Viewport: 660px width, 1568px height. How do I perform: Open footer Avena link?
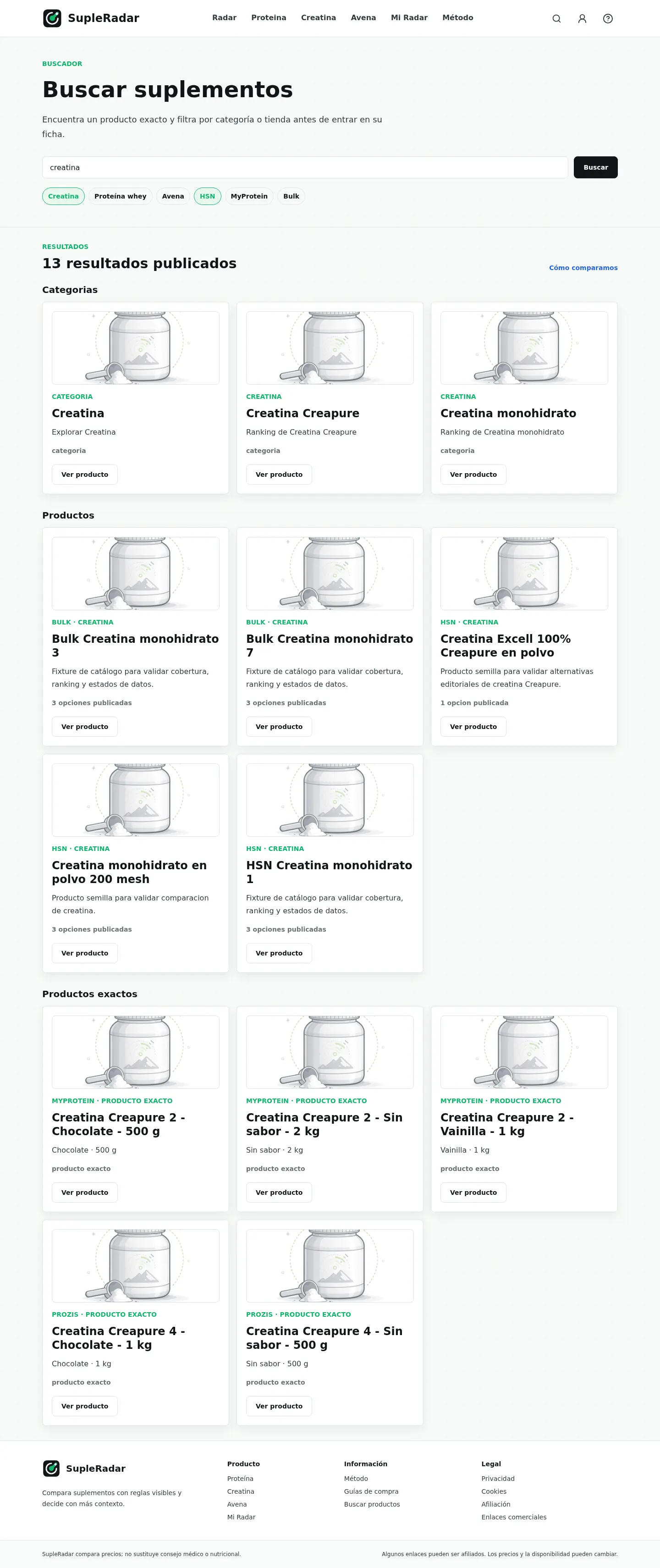pyautogui.click(x=237, y=1504)
